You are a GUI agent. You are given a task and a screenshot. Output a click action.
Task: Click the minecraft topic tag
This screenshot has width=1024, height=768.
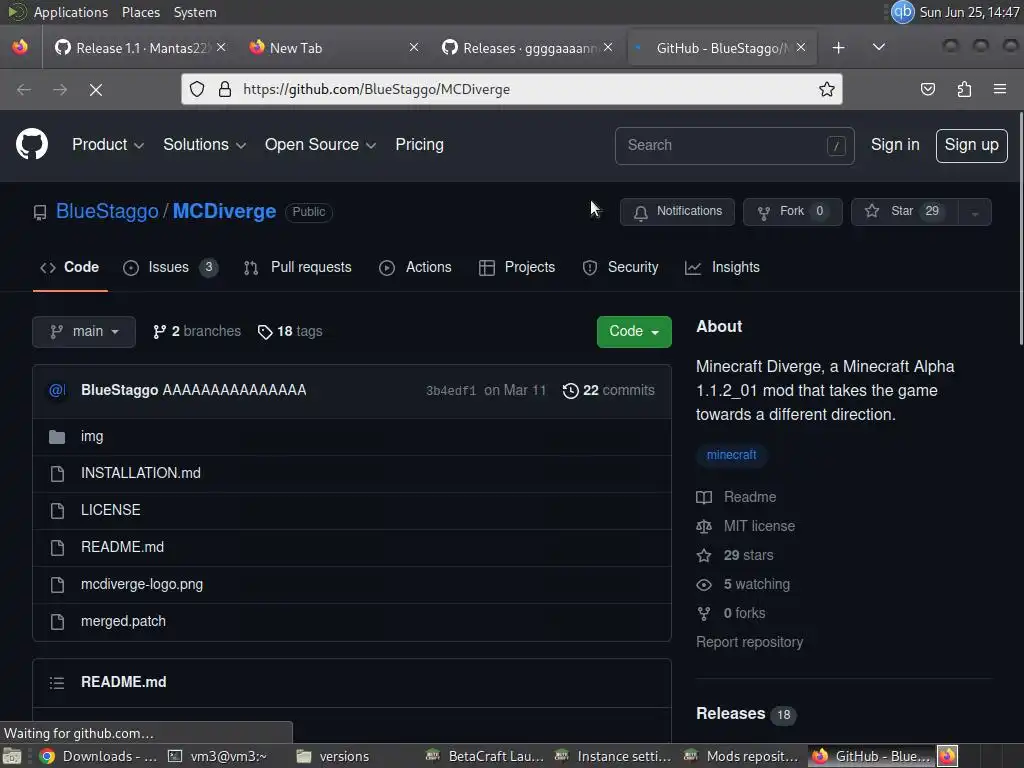pyautogui.click(x=731, y=455)
